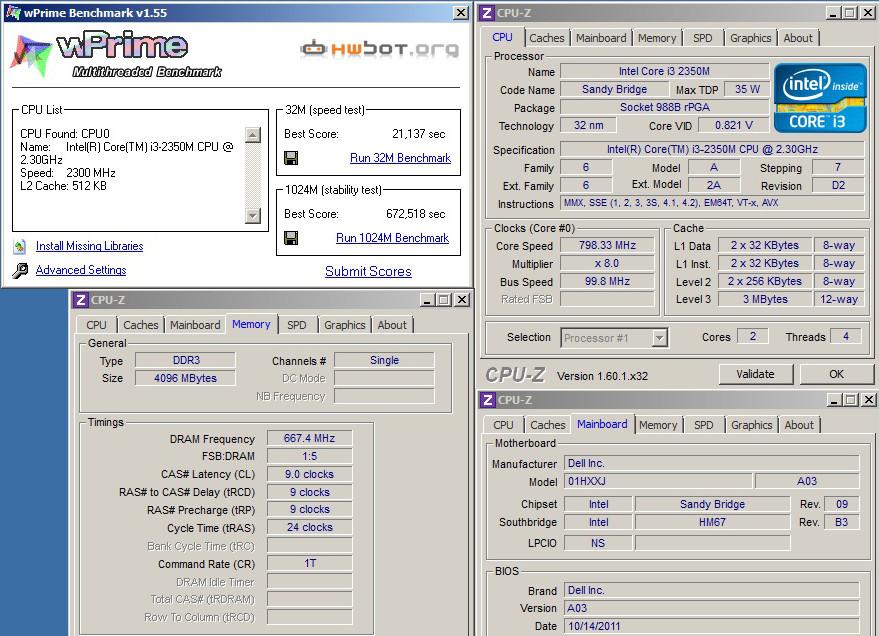Click the Southbridge value HM67

click(x=713, y=522)
